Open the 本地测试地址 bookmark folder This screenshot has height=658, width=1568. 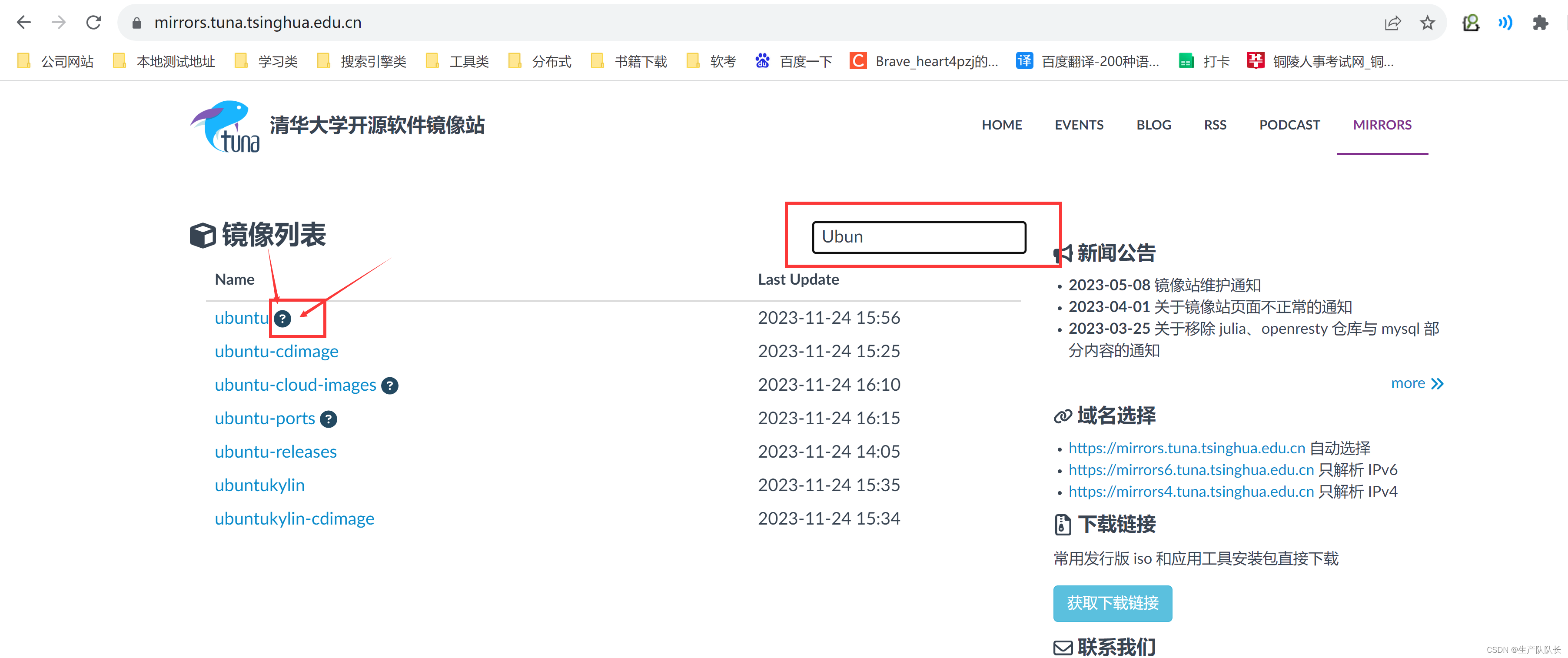point(164,61)
